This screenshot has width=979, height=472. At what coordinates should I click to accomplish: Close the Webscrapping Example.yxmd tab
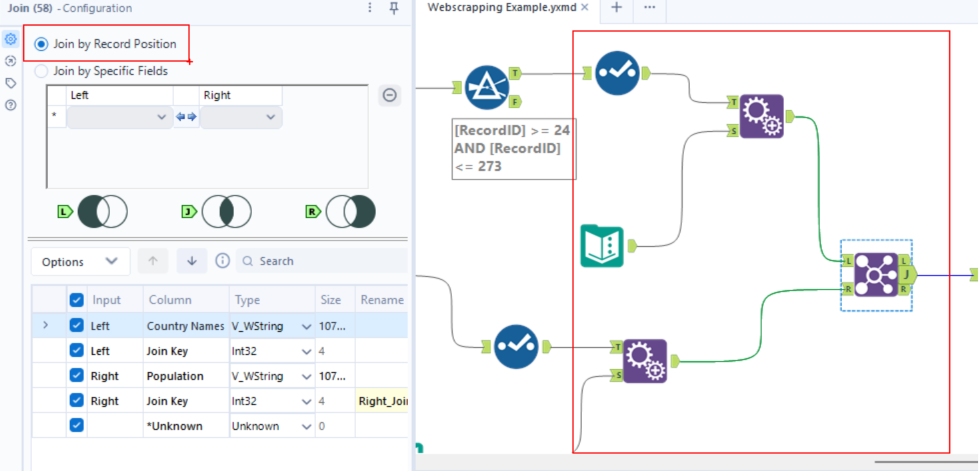point(585,7)
